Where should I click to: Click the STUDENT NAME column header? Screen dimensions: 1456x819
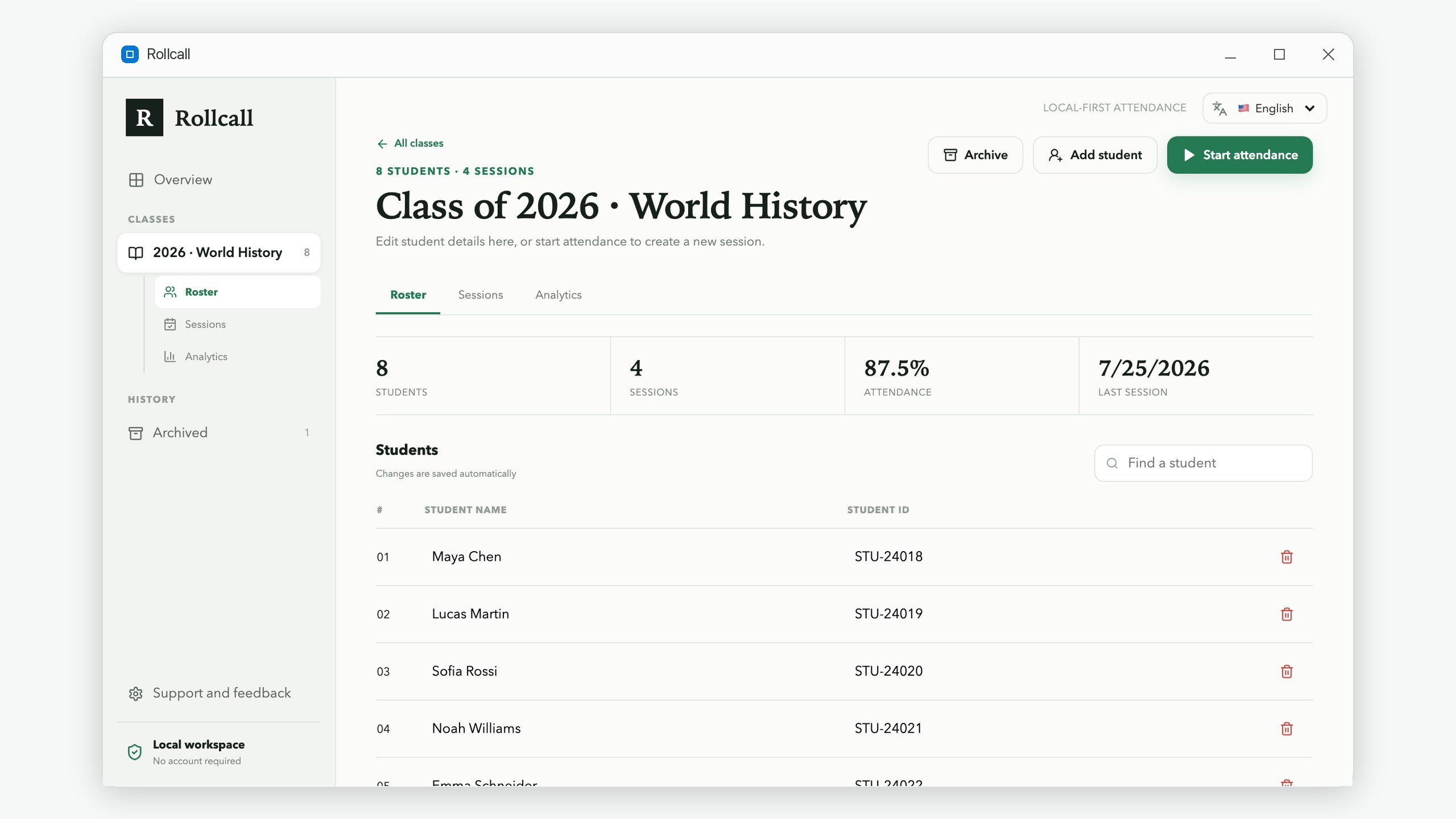[465, 510]
